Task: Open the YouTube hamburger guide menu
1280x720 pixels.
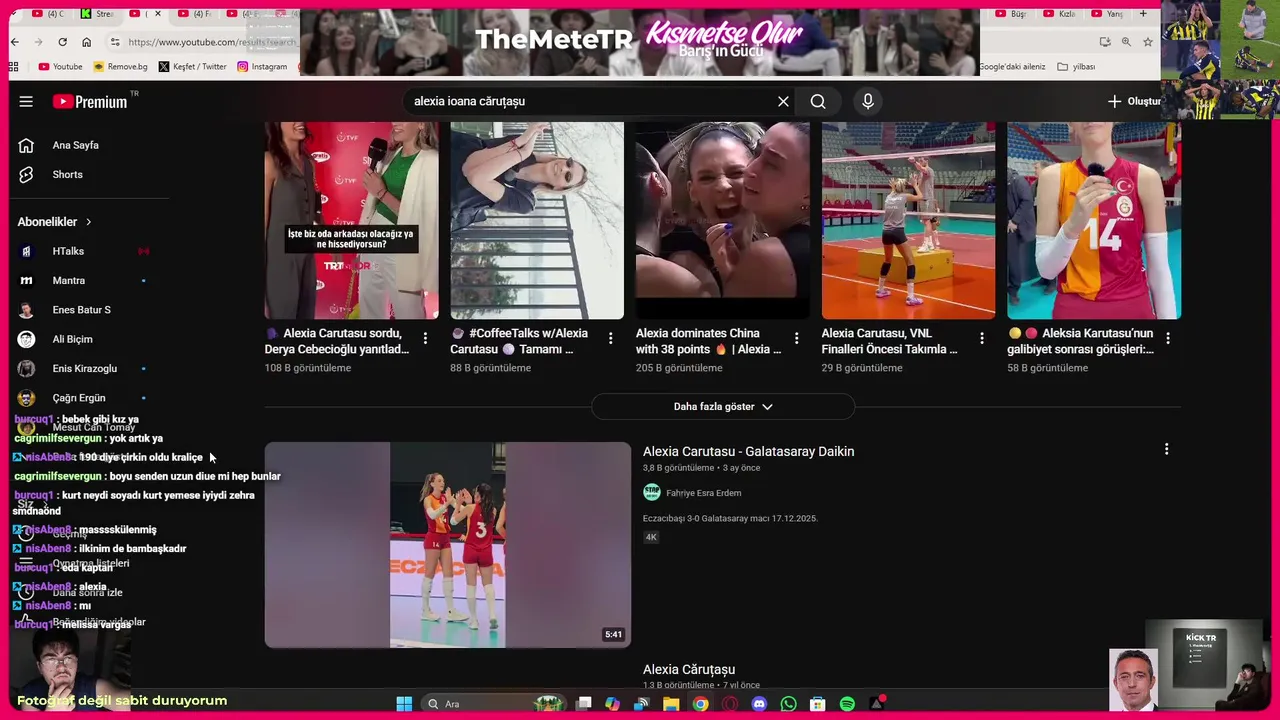Action: pyautogui.click(x=26, y=101)
